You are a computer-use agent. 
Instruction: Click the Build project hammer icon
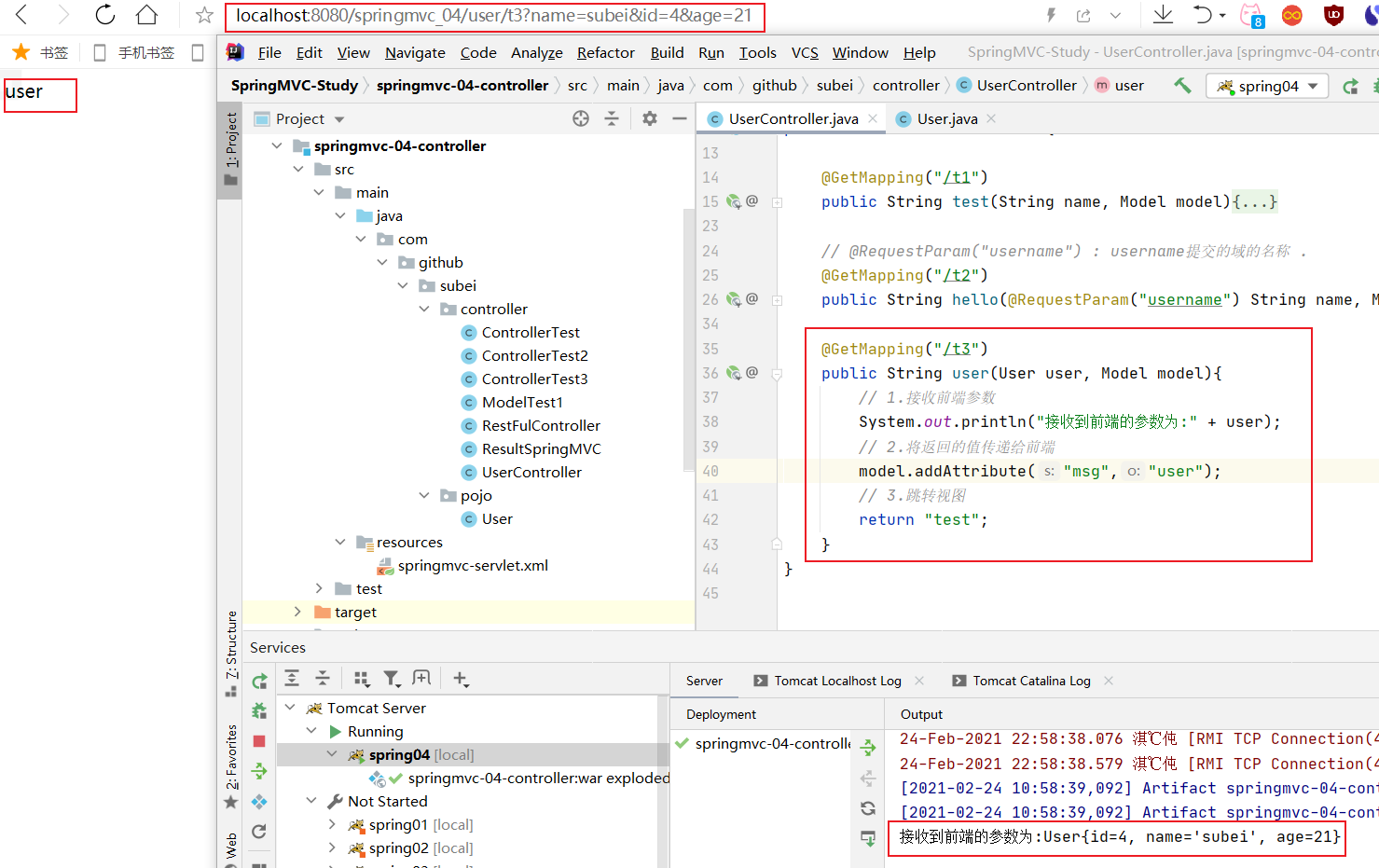point(1182,86)
